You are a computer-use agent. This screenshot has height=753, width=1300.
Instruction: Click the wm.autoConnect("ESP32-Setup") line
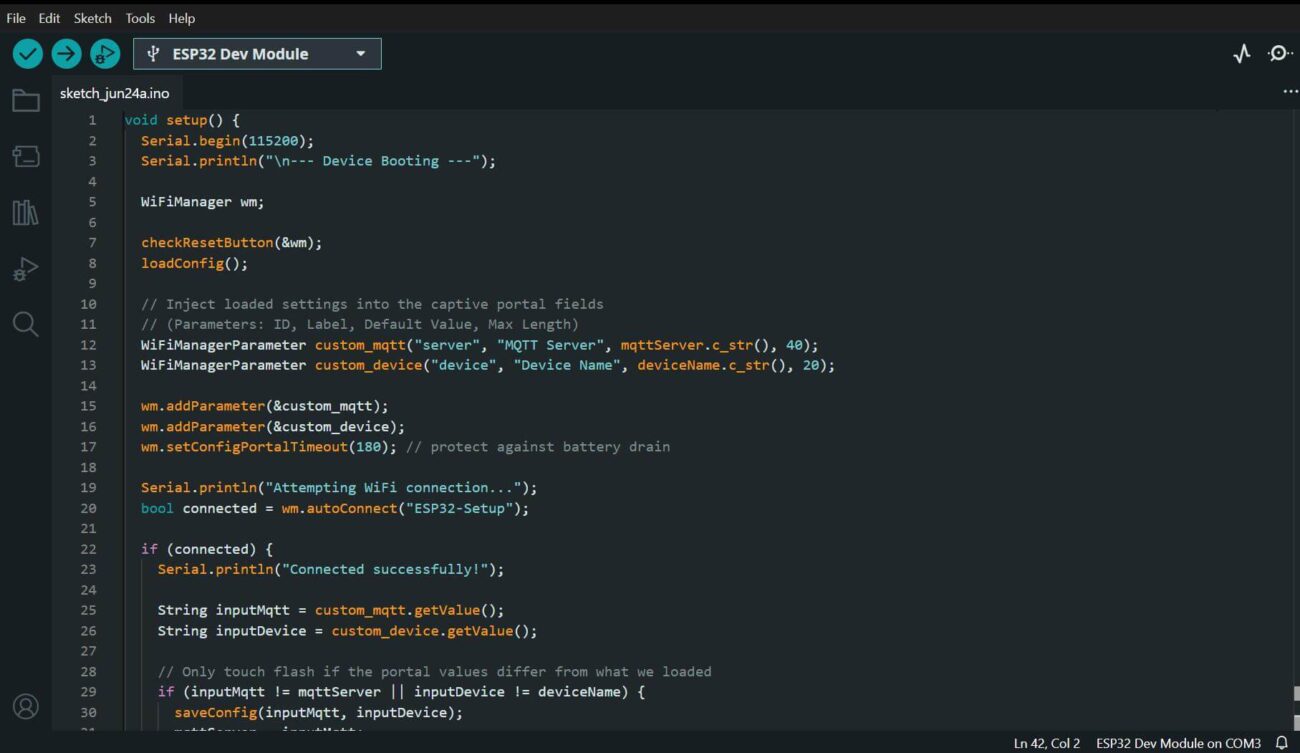pyautogui.click(x=335, y=508)
